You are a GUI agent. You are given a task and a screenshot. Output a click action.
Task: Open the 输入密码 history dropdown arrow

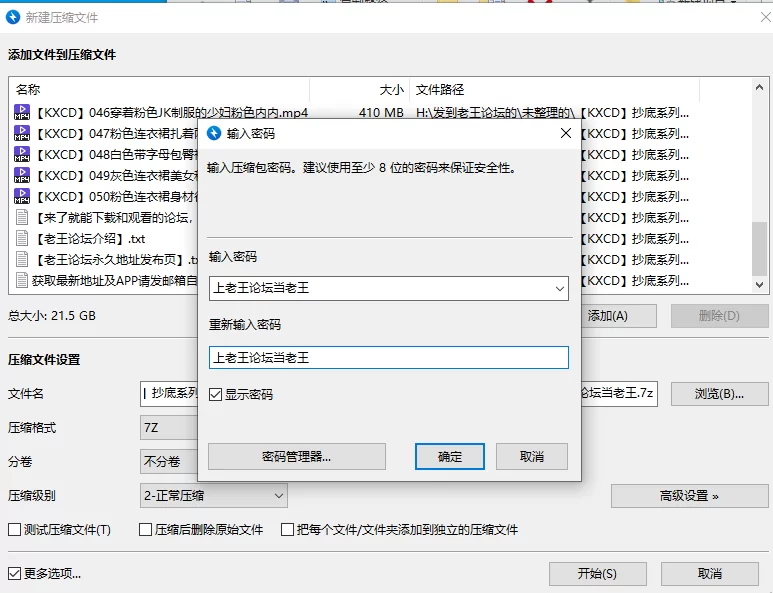pos(560,288)
